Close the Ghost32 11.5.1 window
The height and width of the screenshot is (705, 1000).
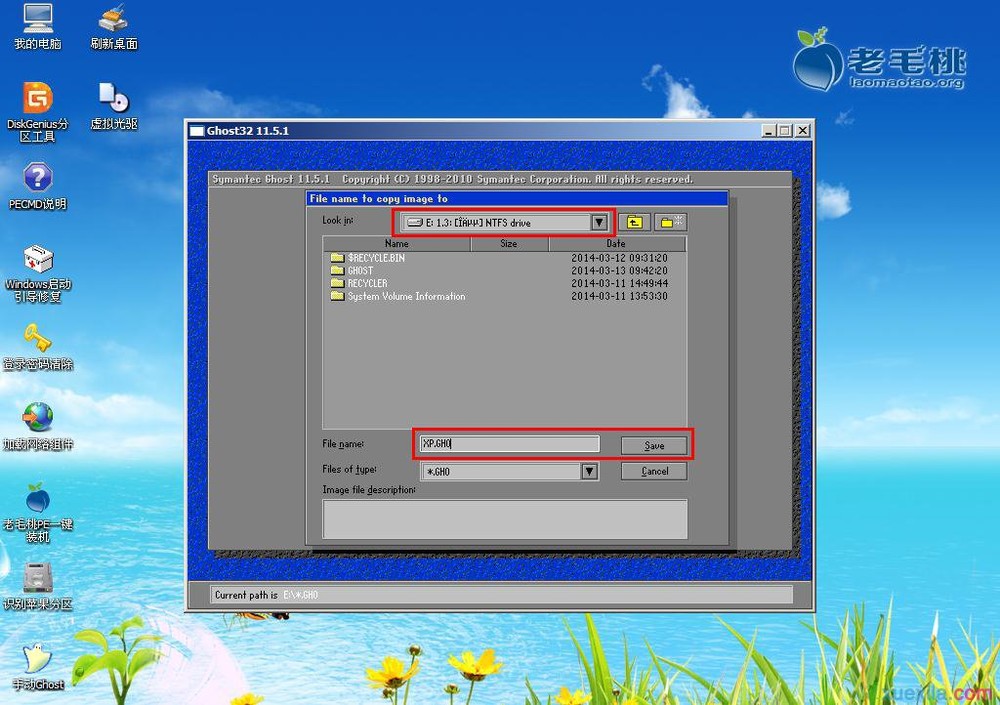coord(803,131)
